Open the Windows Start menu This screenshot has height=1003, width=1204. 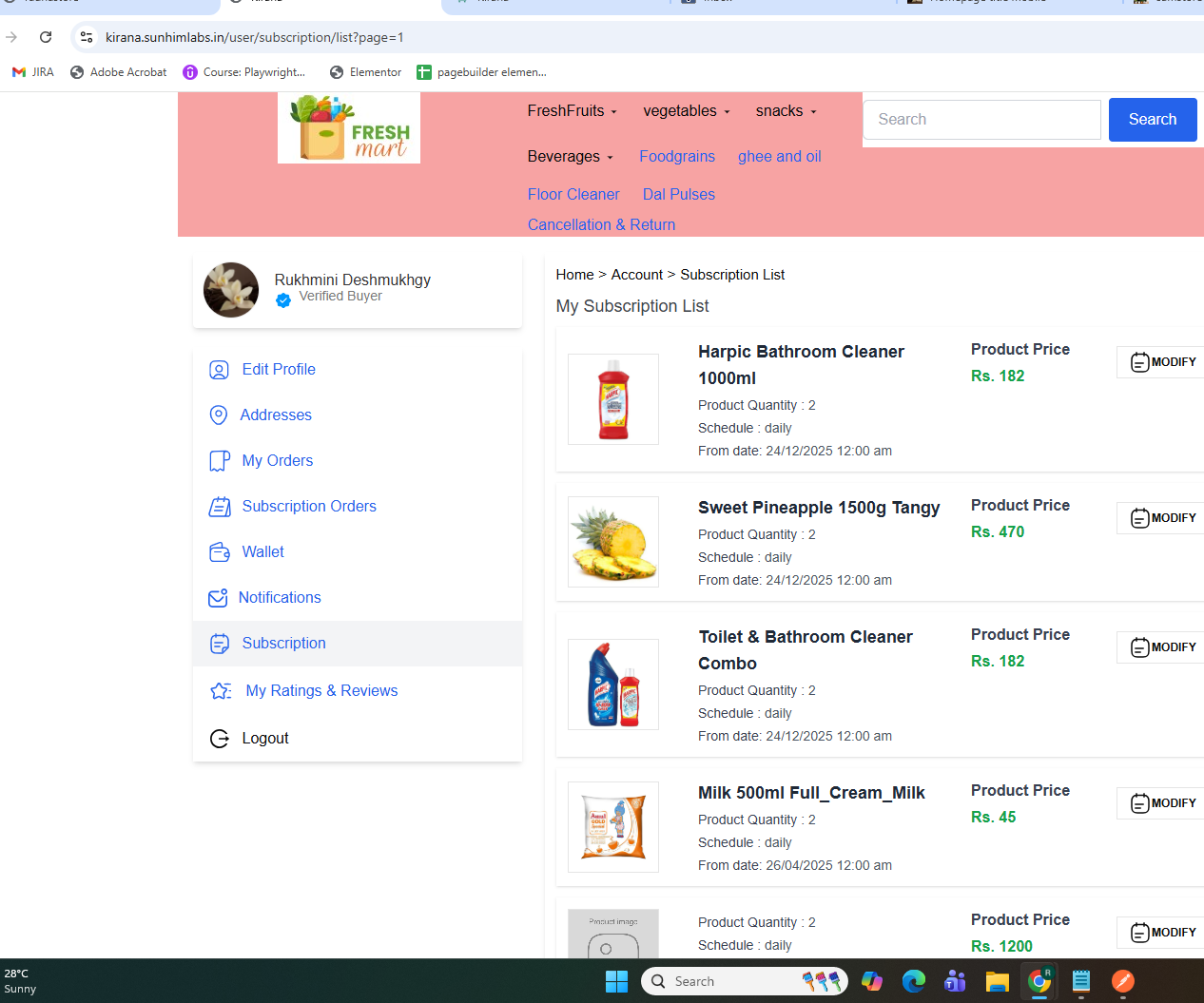point(616,981)
